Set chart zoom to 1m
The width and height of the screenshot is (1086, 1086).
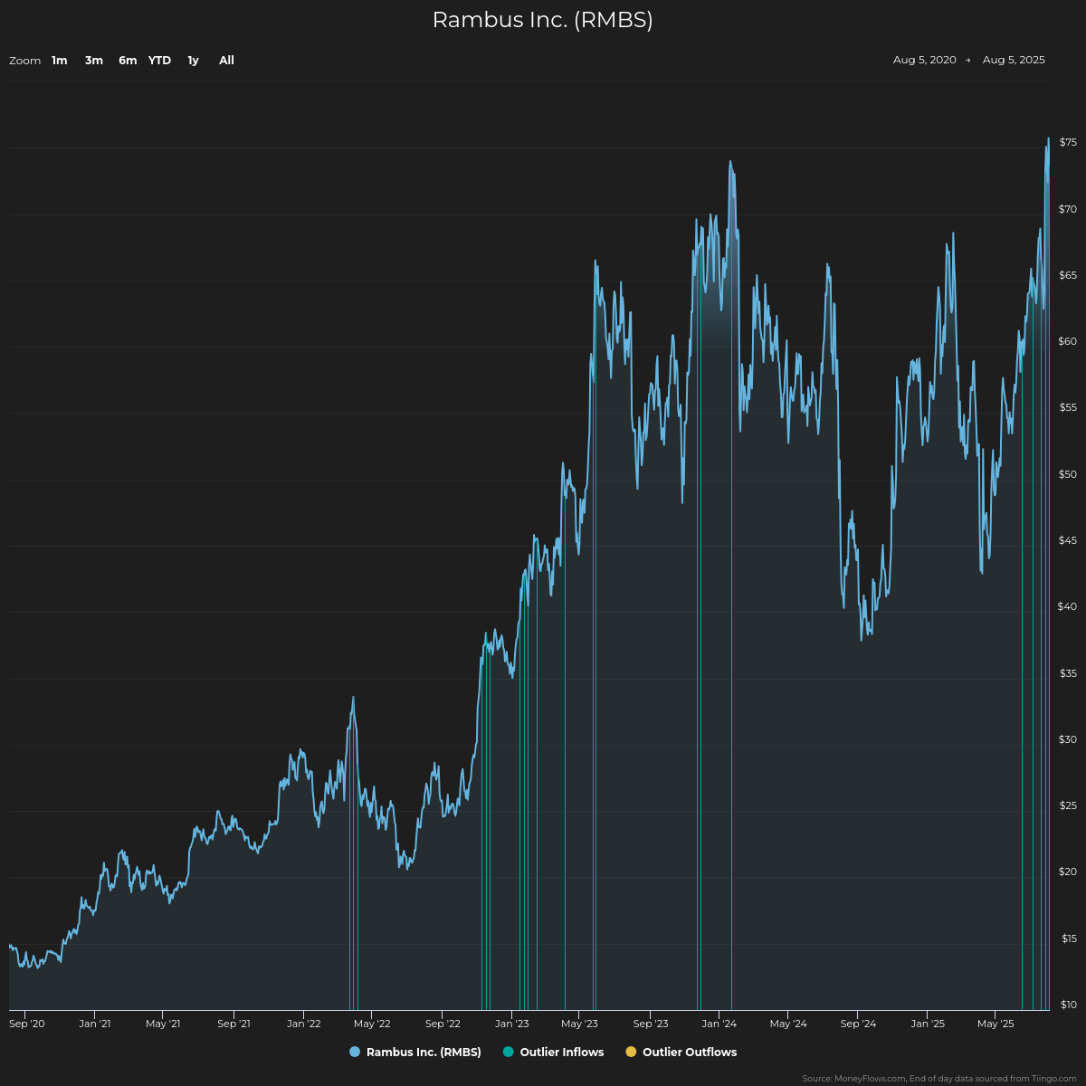click(60, 60)
